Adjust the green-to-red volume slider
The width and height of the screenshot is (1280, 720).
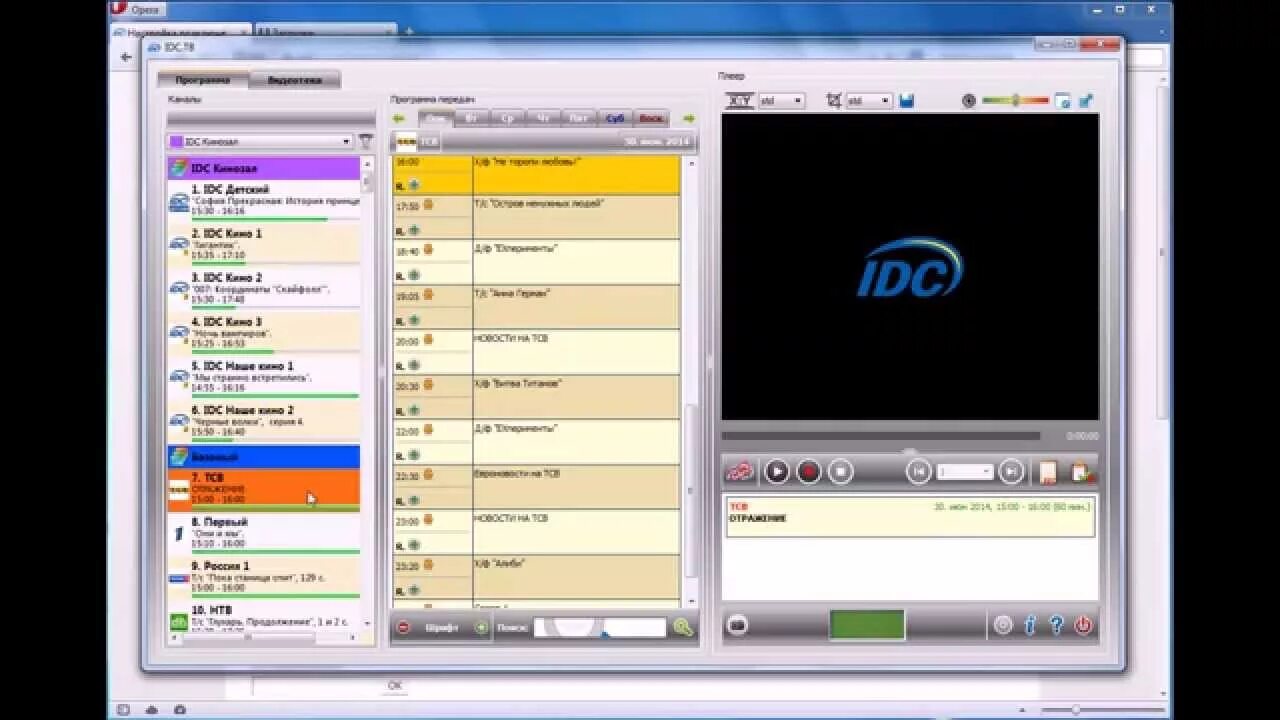1015,101
